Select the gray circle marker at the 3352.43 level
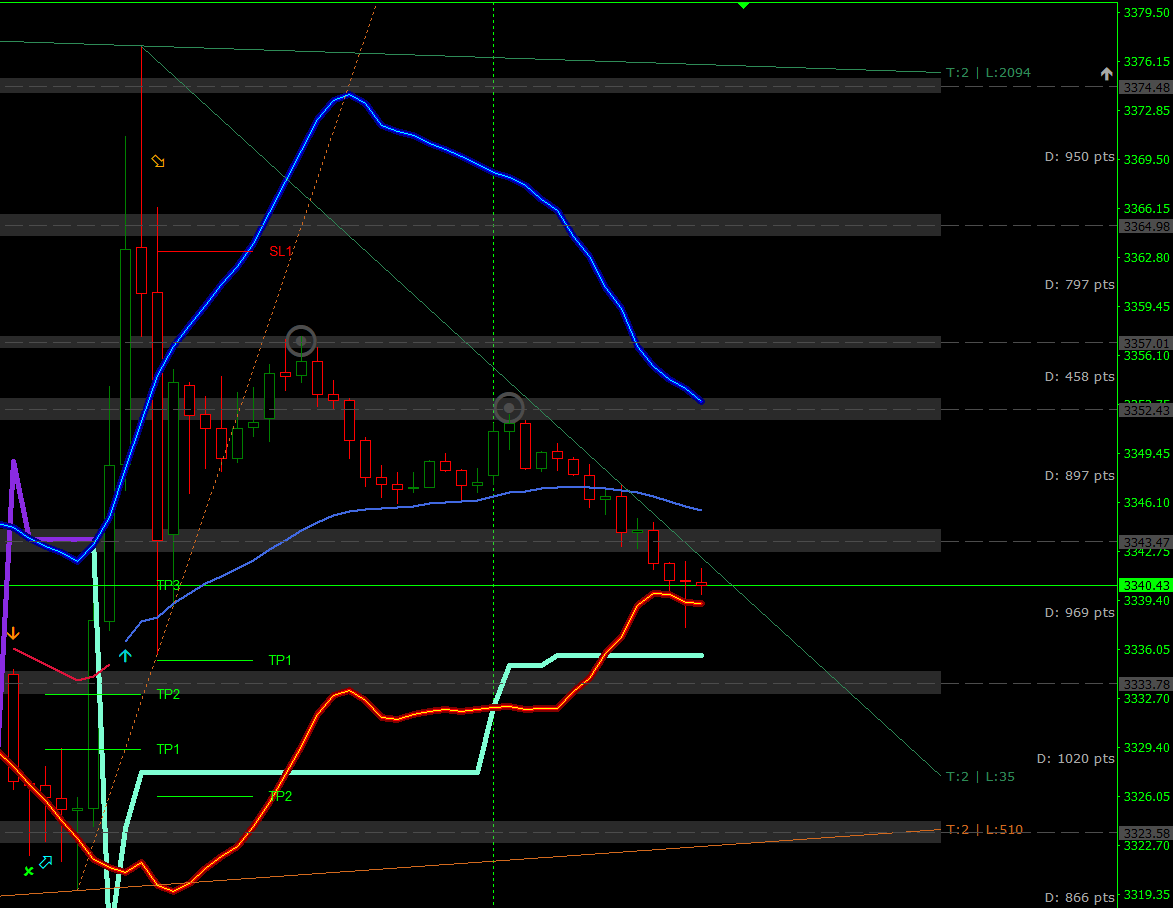This screenshot has width=1173, height=908. 509,408
